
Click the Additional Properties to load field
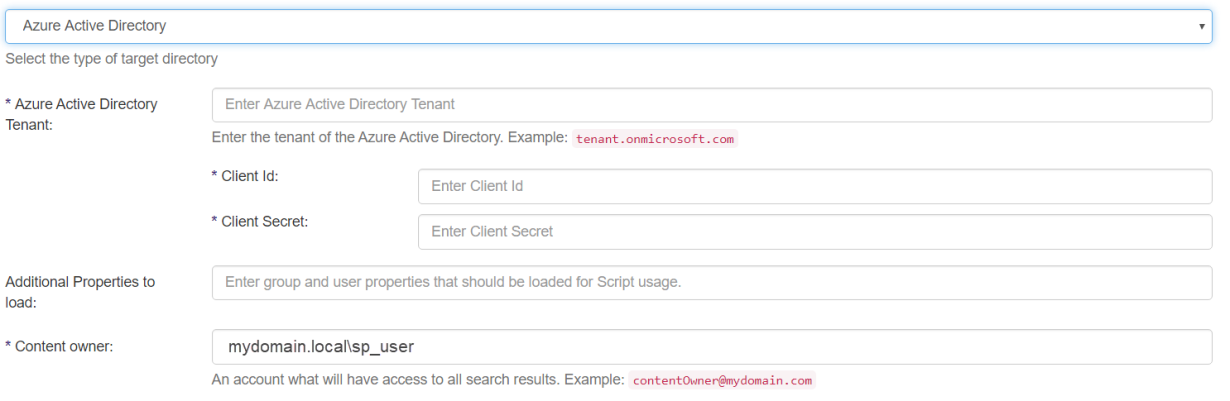point(711,282)
